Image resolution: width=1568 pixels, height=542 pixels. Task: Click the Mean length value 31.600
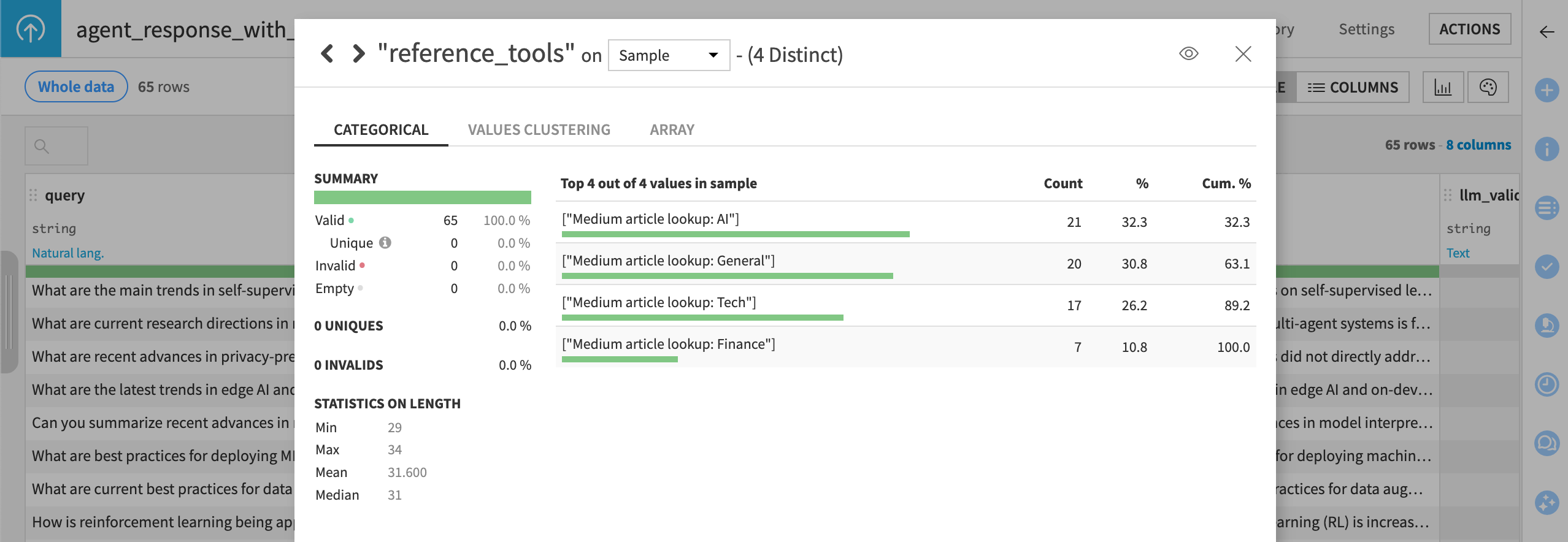407,472
